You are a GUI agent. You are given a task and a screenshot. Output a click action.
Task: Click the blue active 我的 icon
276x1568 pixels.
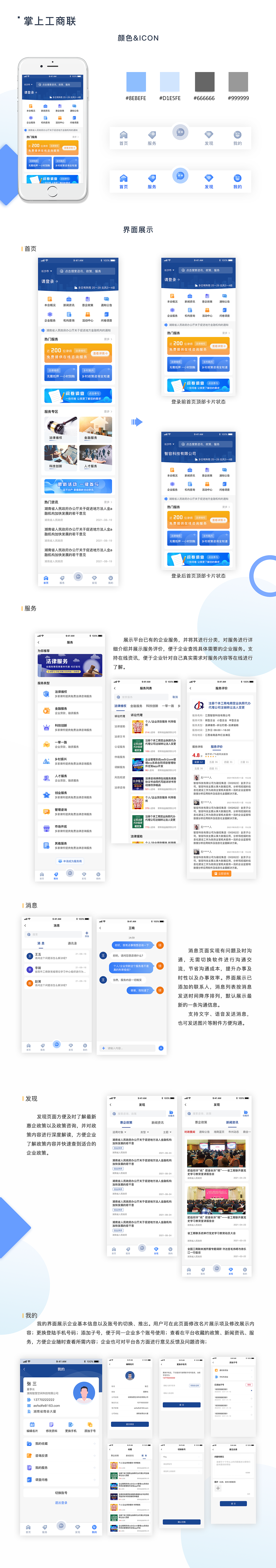tap(238, 178)
